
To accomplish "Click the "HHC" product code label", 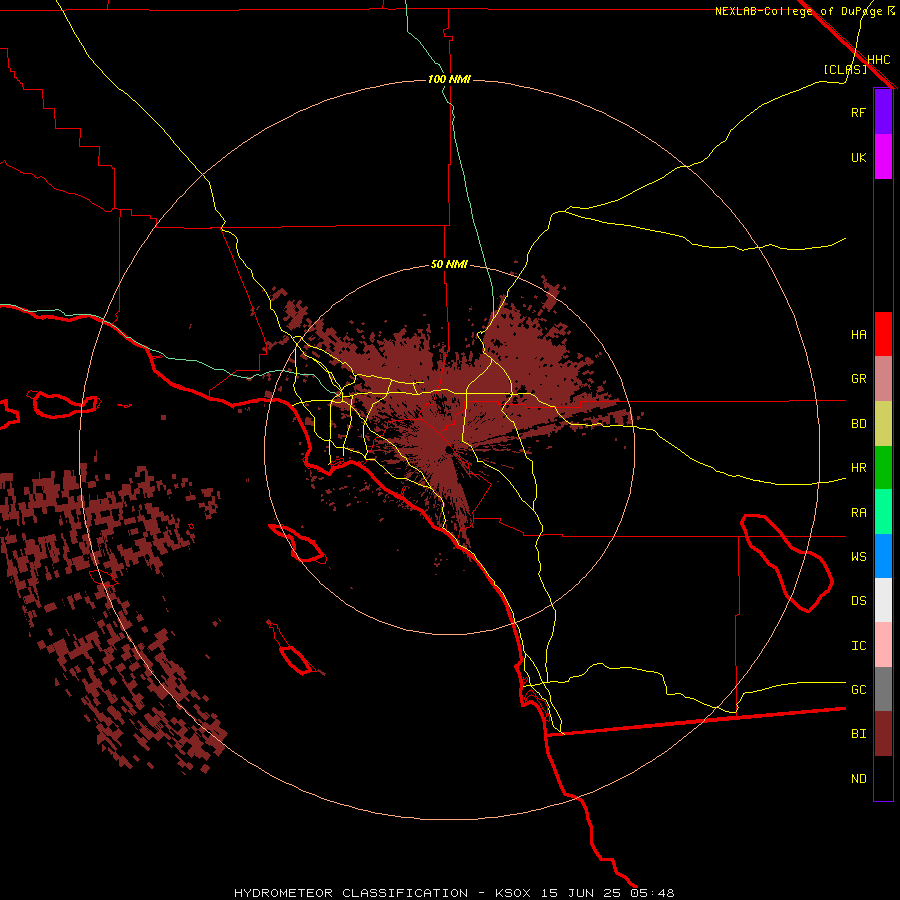I will pos(878,60).
